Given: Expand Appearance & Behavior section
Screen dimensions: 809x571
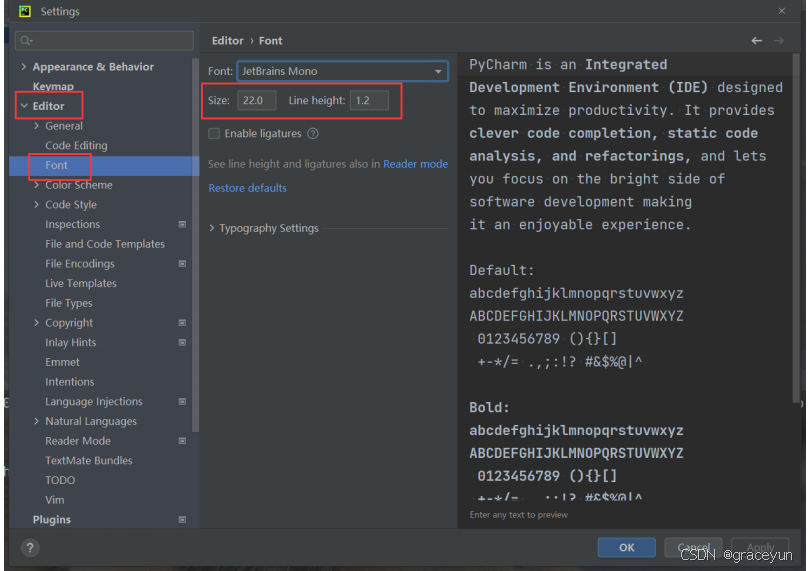Looking at the screenshot, I should (24, 67).
